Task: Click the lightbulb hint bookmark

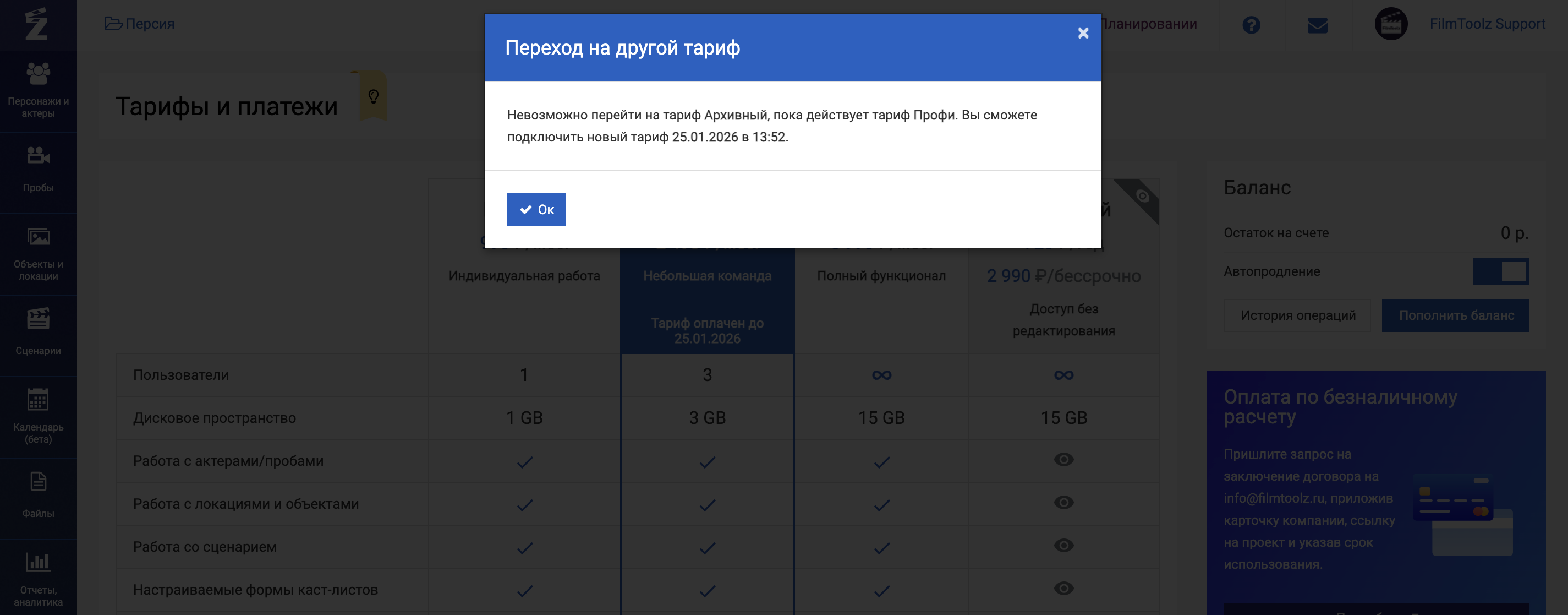Action: pos(373,96)
